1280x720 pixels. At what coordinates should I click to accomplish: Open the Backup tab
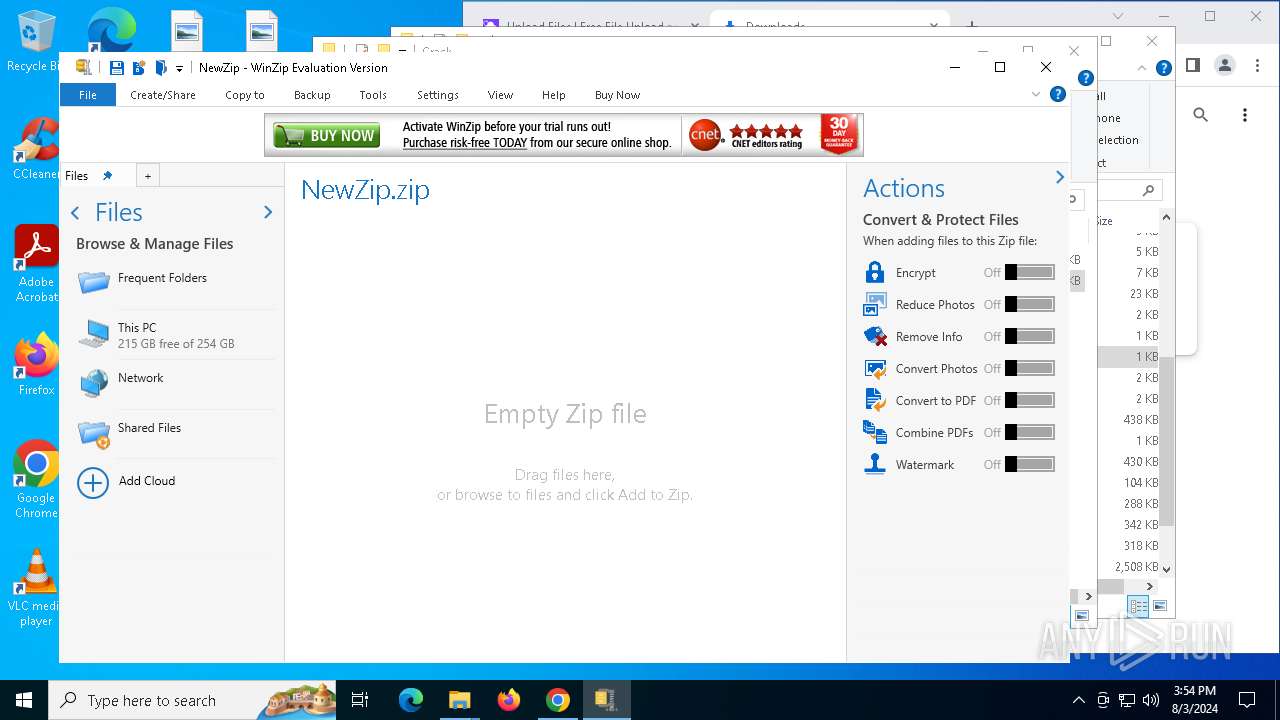(312, 95)
